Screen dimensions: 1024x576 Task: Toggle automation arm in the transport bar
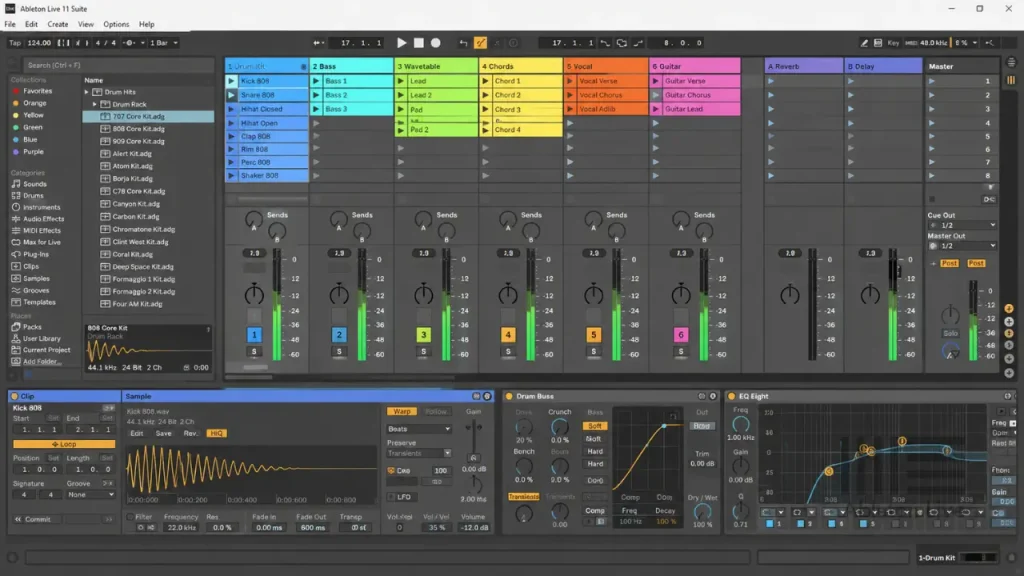tap(480, 43)
